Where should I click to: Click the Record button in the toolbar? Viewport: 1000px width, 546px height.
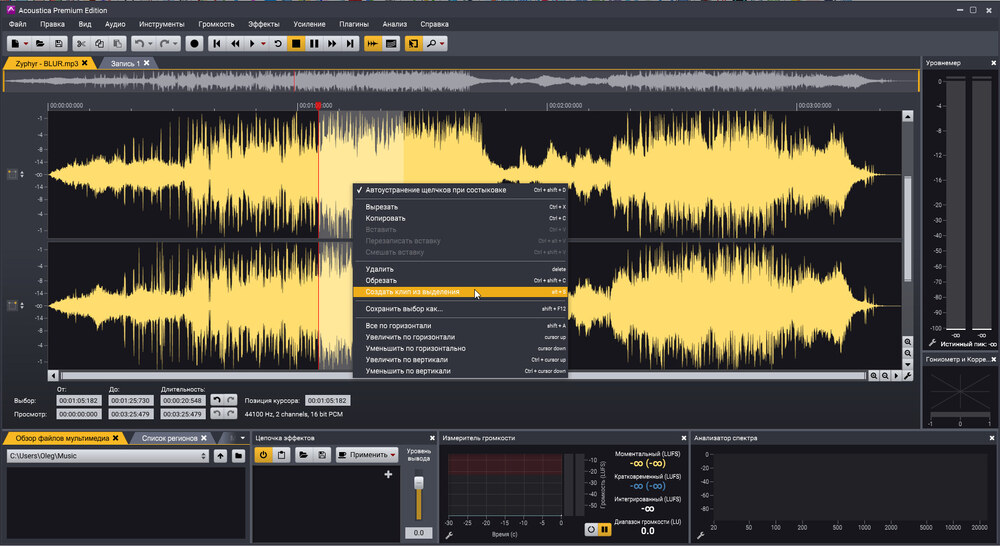coord(194,44)
